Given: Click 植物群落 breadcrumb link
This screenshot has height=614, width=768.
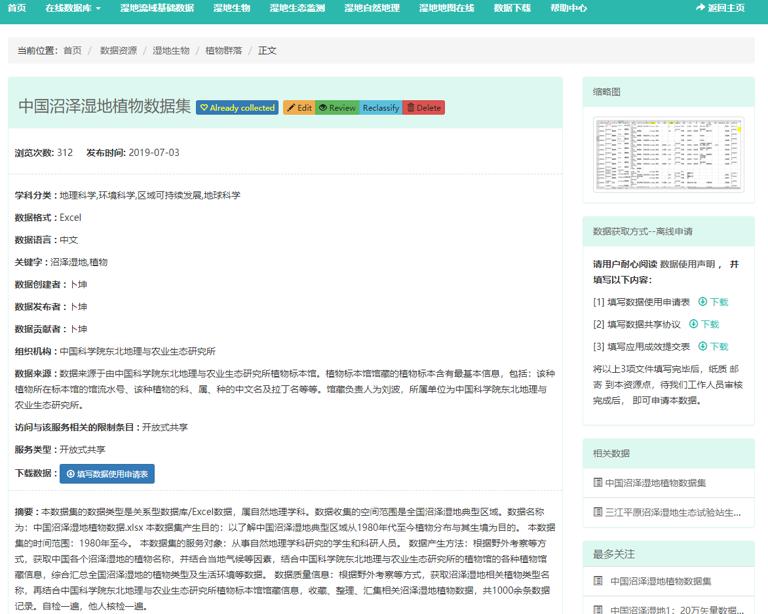Looking at the screenshot, I should (x=222, y=50).
